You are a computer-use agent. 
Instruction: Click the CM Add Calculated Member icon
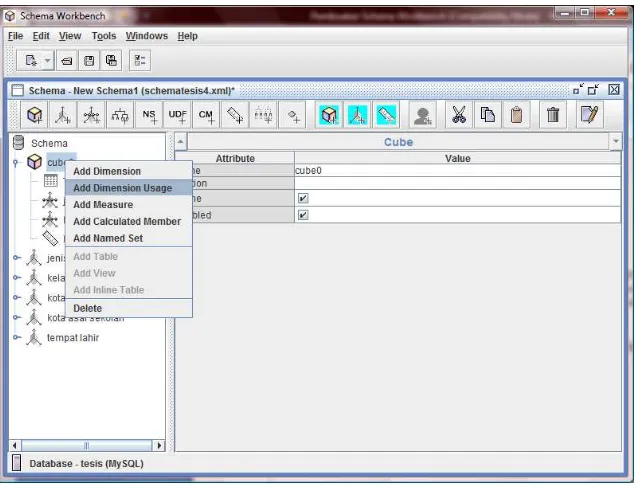click(206, 115)
